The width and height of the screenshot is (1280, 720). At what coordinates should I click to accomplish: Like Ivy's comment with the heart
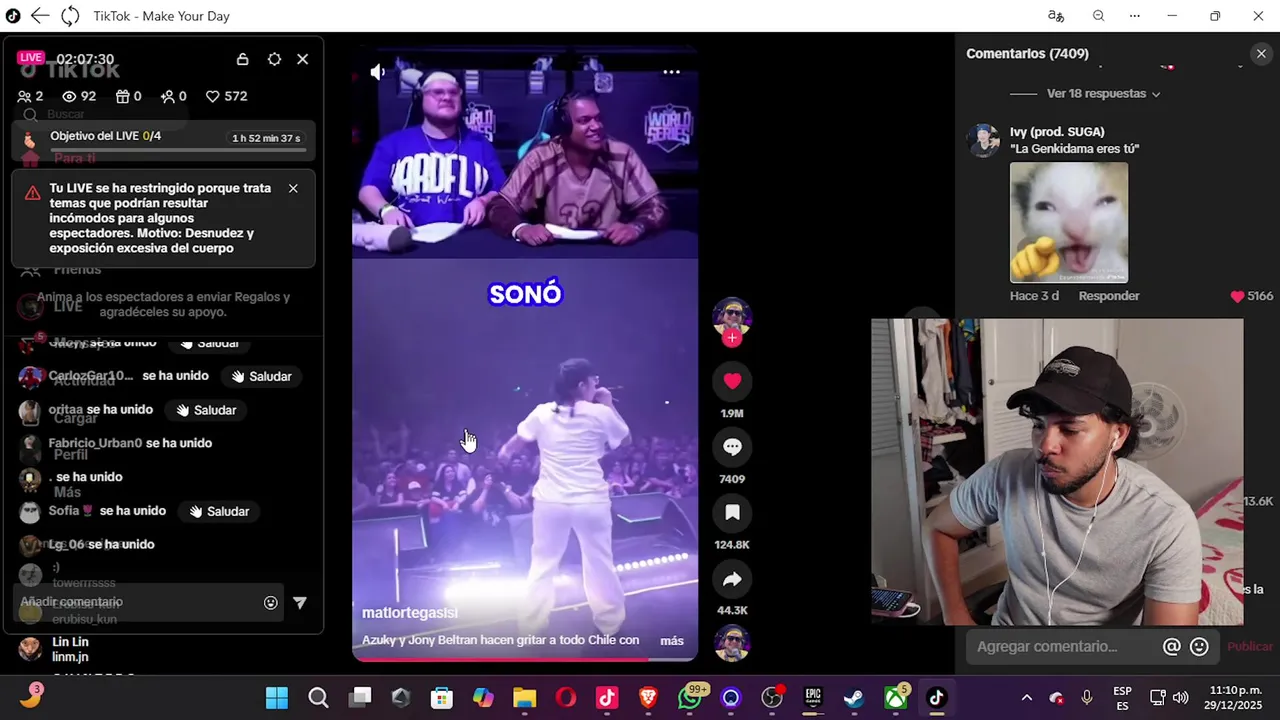click(1237, 296)
